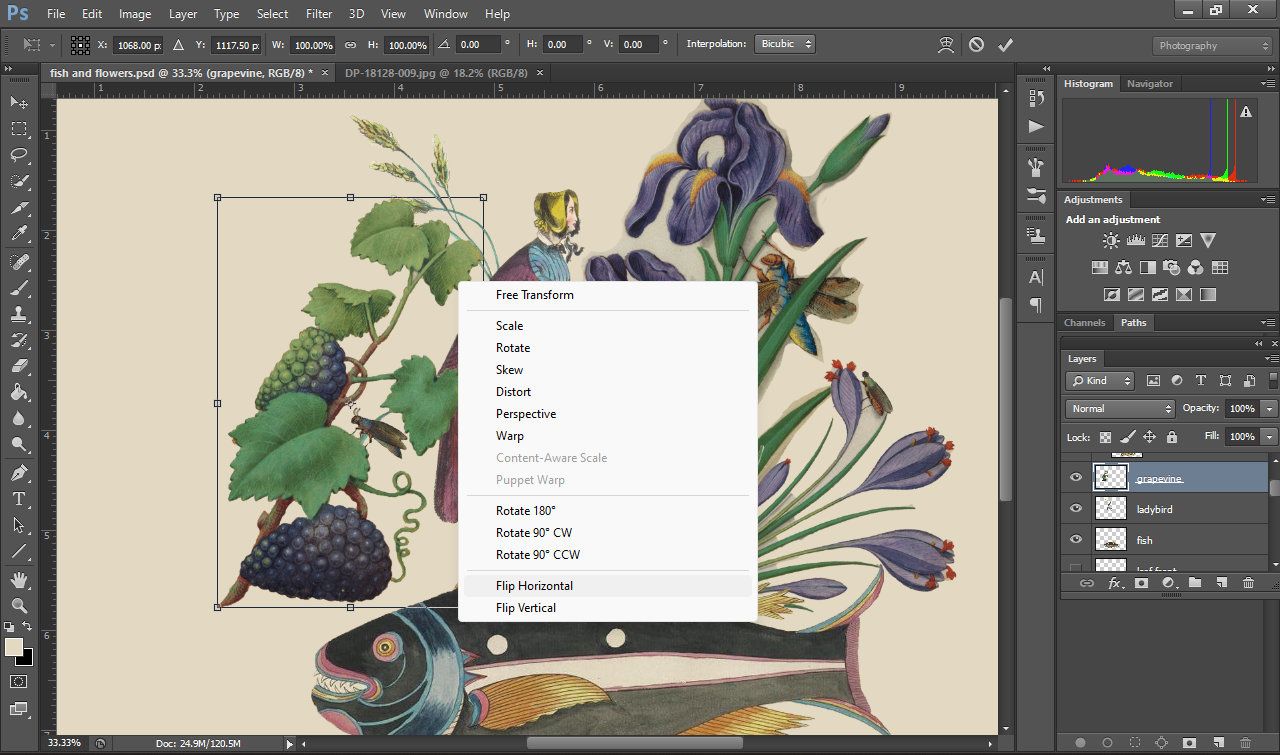
Task: Select the Type tool in toolbar
Action: 19,498
